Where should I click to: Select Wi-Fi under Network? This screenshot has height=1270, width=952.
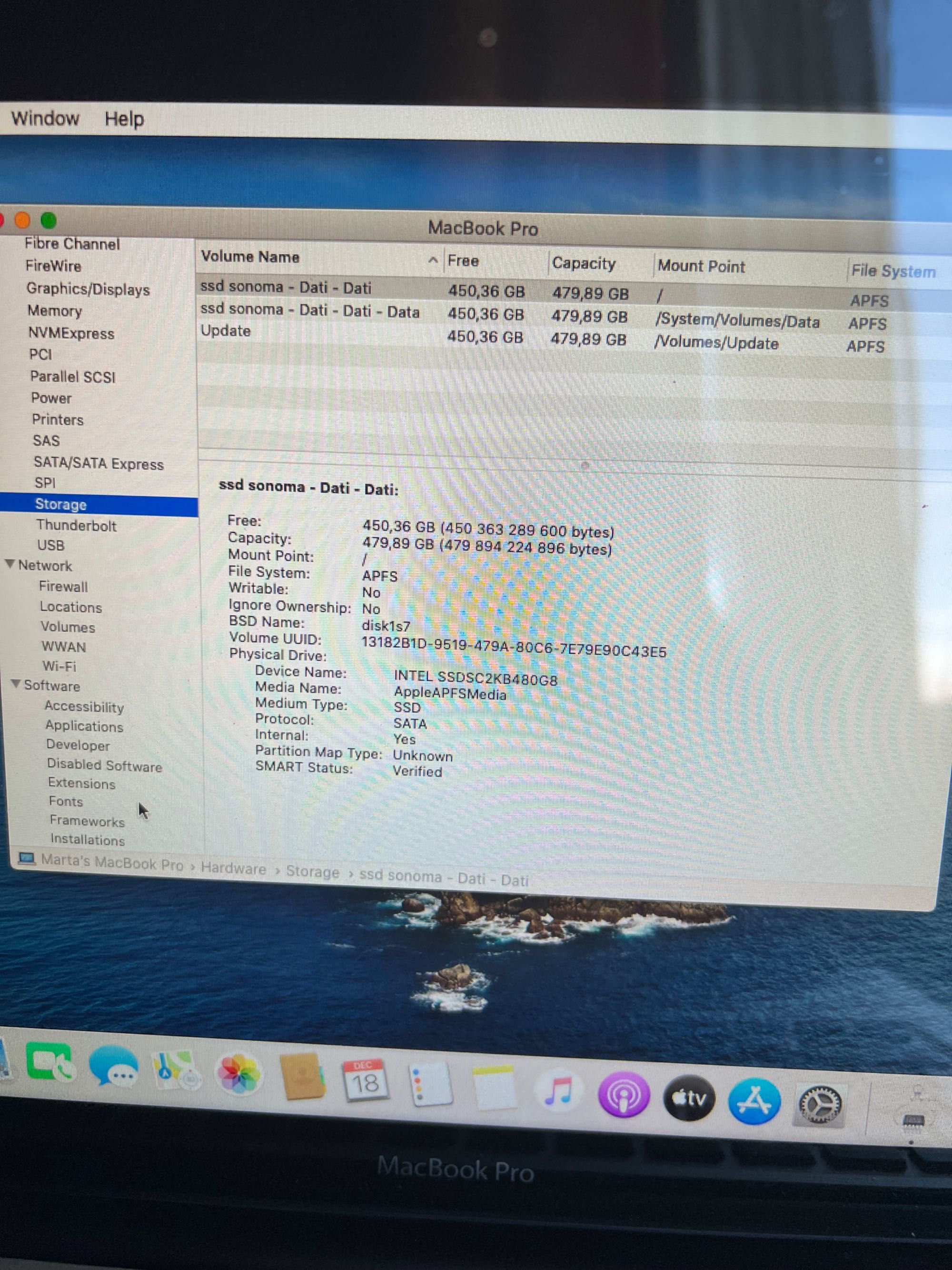point(59,666)
